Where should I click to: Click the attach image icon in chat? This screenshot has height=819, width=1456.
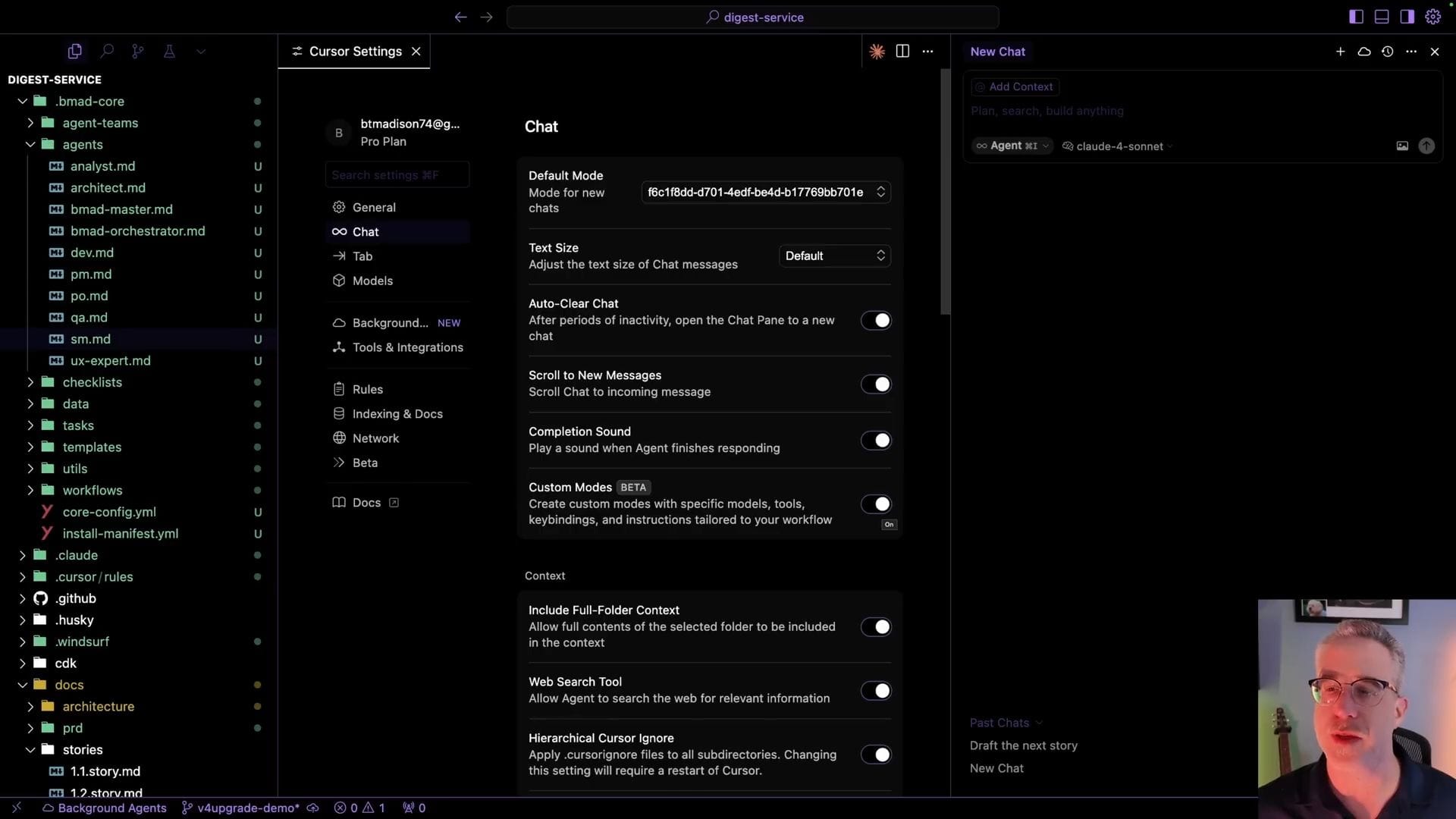point(1402,146)
